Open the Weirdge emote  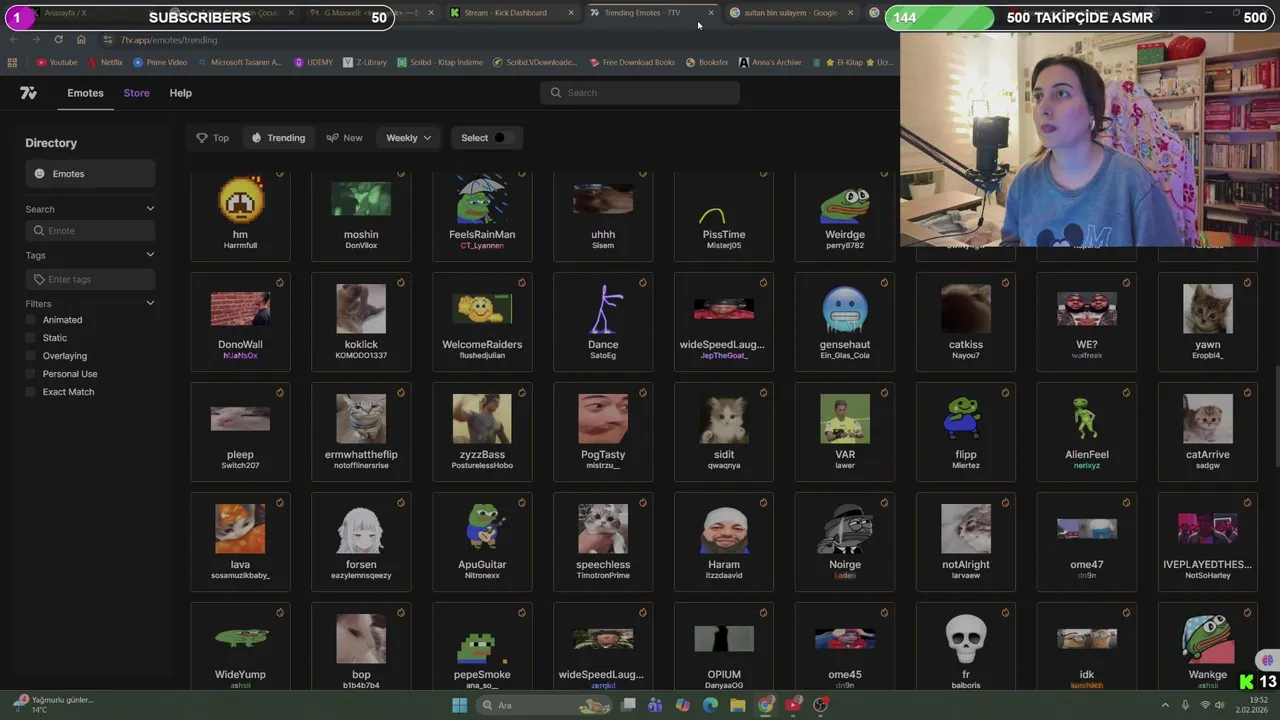(845, 216)
